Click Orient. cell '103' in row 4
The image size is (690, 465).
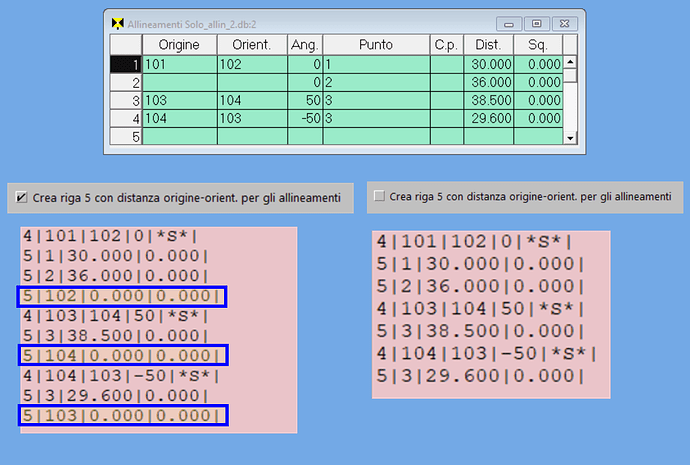[x=252, y=119]
